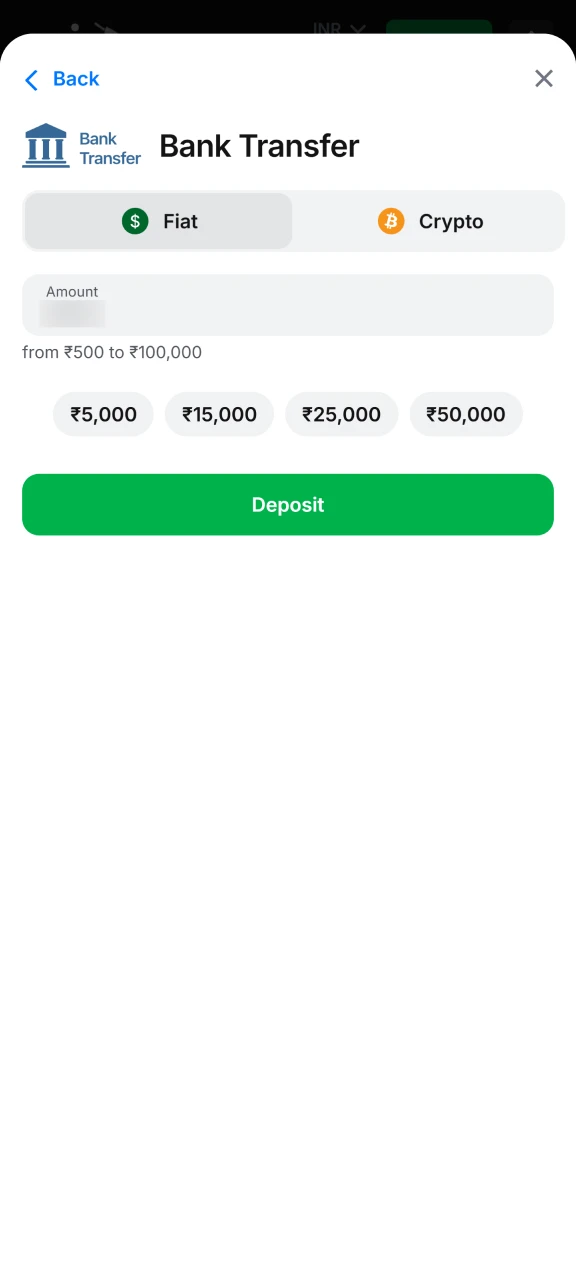576x1280 pixels.
Task: Click the Back link
Action: [75, 79]
